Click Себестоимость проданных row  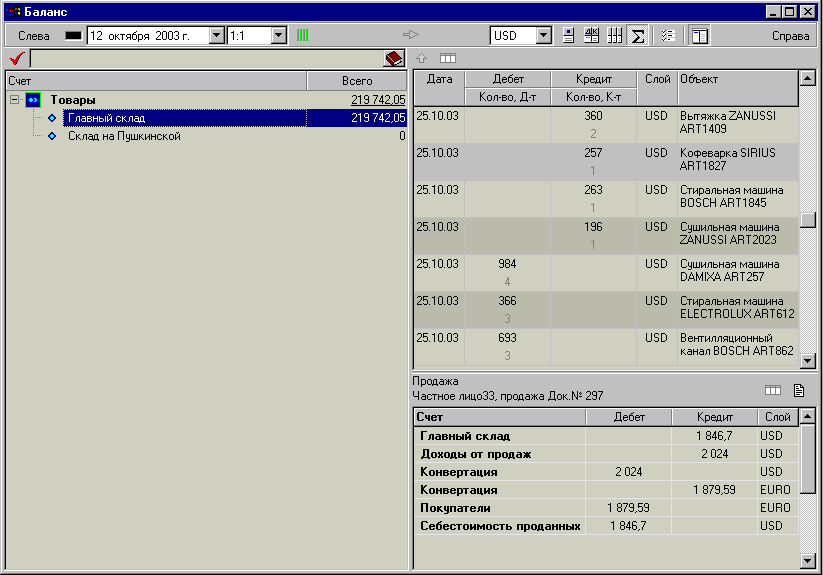pos(606,526)
